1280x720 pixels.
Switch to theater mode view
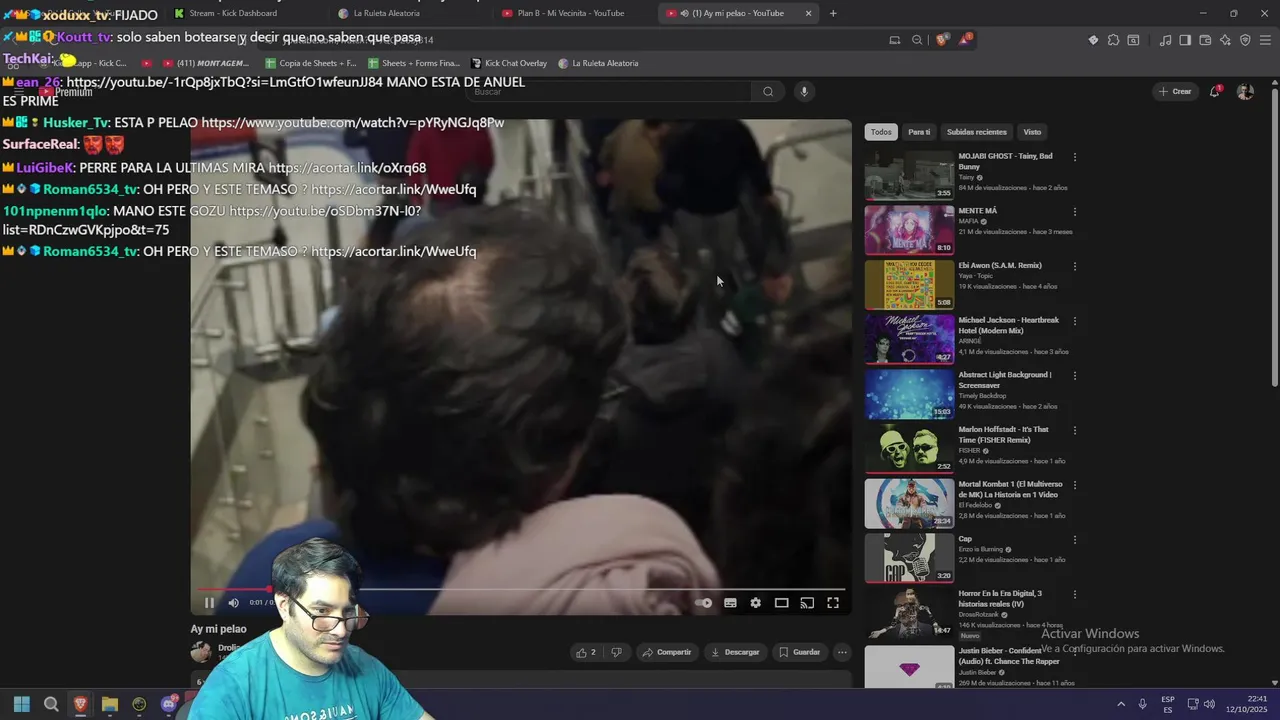click(x=781, y=603)
